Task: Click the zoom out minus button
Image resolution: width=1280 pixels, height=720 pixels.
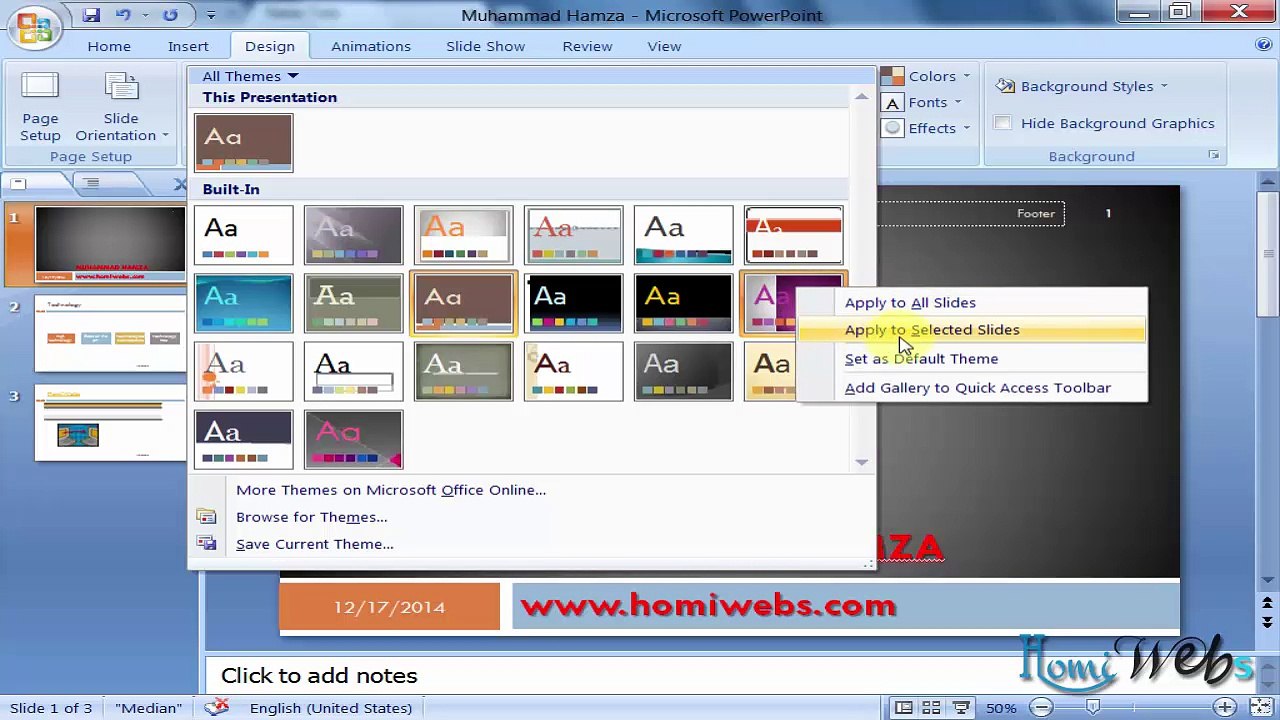Action: pyautogui.click(x=1041, y=708)
